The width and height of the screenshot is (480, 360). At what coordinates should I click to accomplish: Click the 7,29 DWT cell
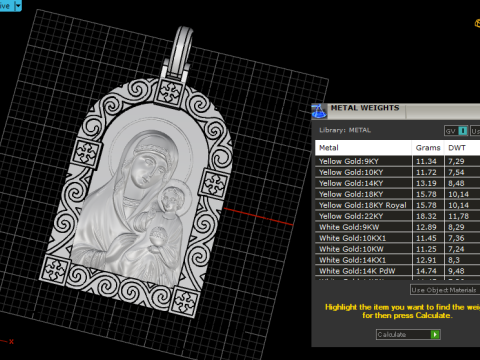tap(462, 161)
